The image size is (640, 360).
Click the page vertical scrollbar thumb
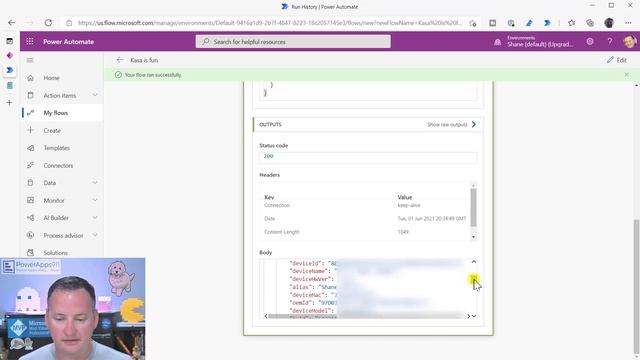tap(636, 286)
